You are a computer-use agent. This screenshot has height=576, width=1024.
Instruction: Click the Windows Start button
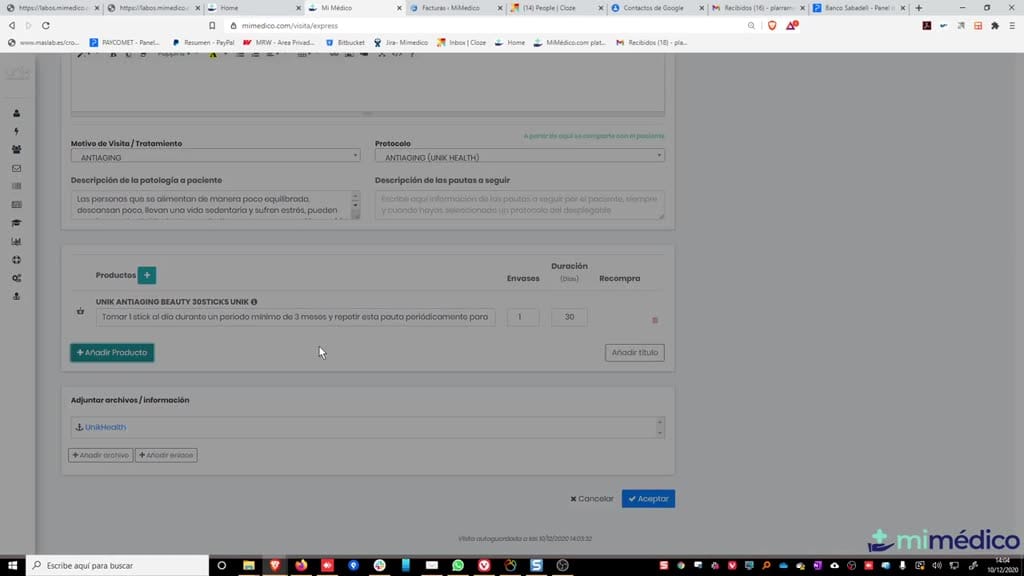click(12, 565)
